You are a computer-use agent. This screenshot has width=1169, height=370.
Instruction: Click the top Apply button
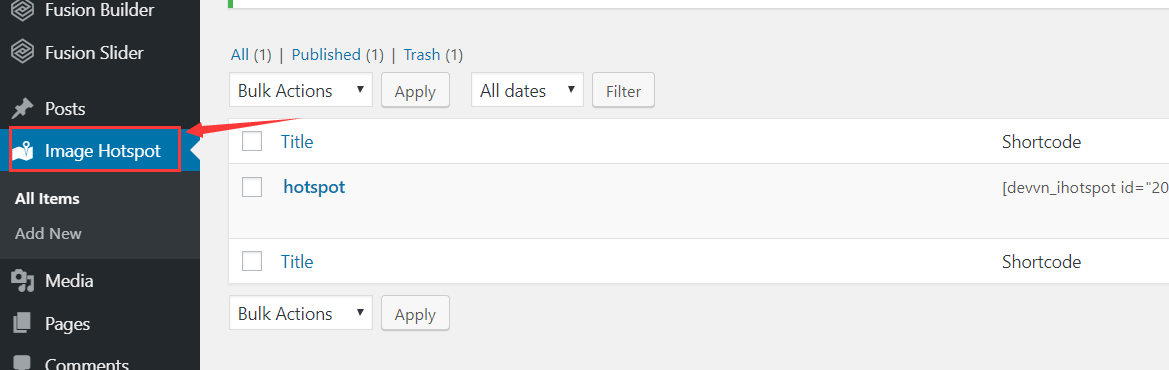click(415, 91)
